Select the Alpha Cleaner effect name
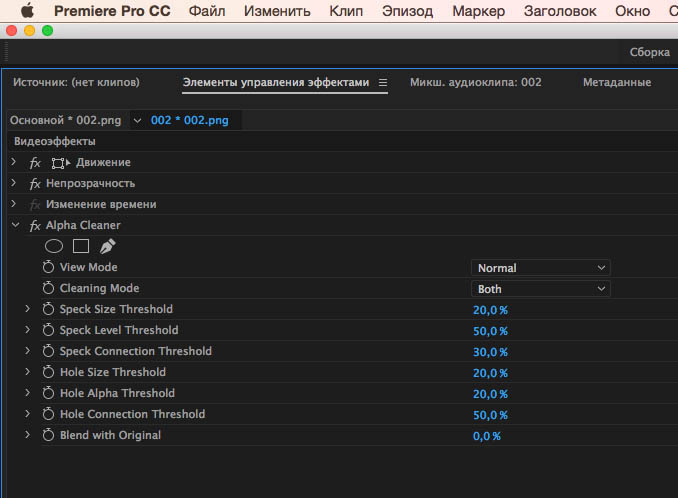The height and width of the screenshot is (498, 678). (x=83, y=225)
